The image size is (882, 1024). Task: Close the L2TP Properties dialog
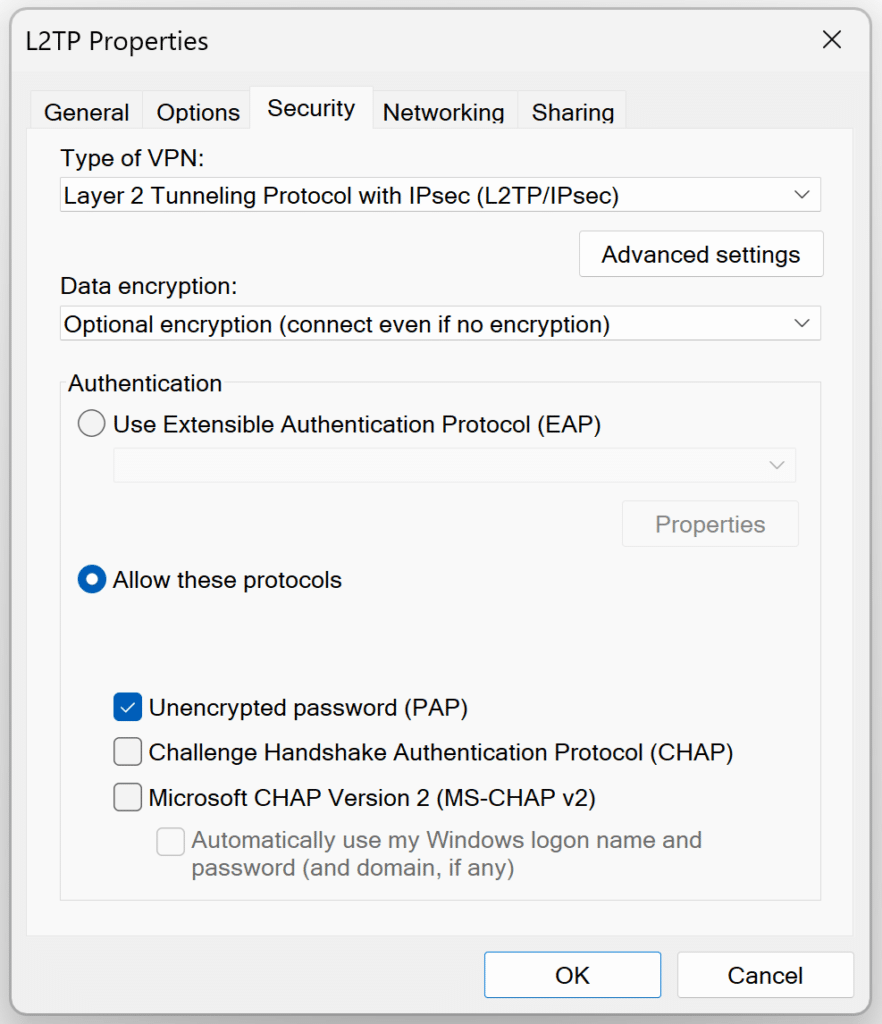point(831,40)
